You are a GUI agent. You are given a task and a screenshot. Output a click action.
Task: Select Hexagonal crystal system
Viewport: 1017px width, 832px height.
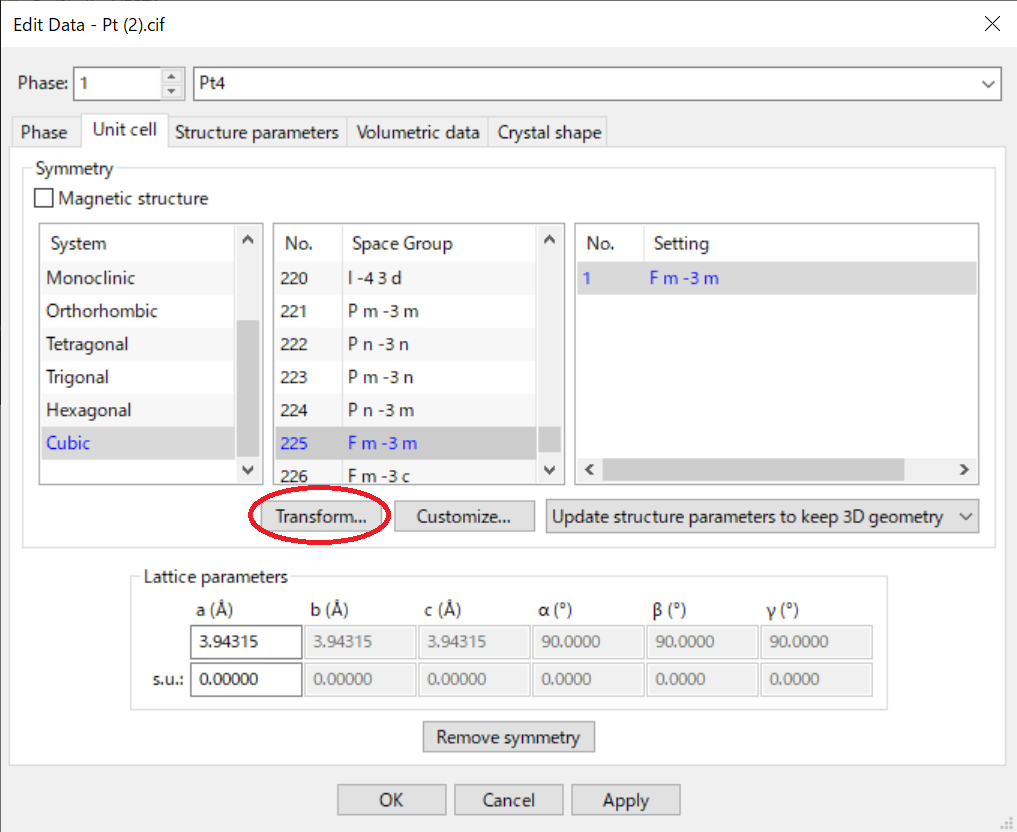click(x=138, y=410)
